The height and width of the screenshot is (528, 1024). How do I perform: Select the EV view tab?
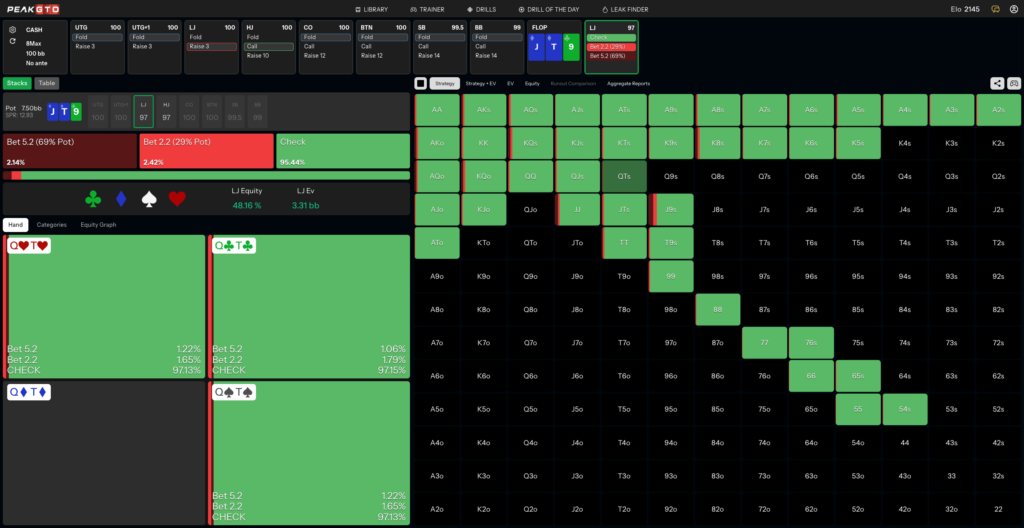tap(511, 84)
